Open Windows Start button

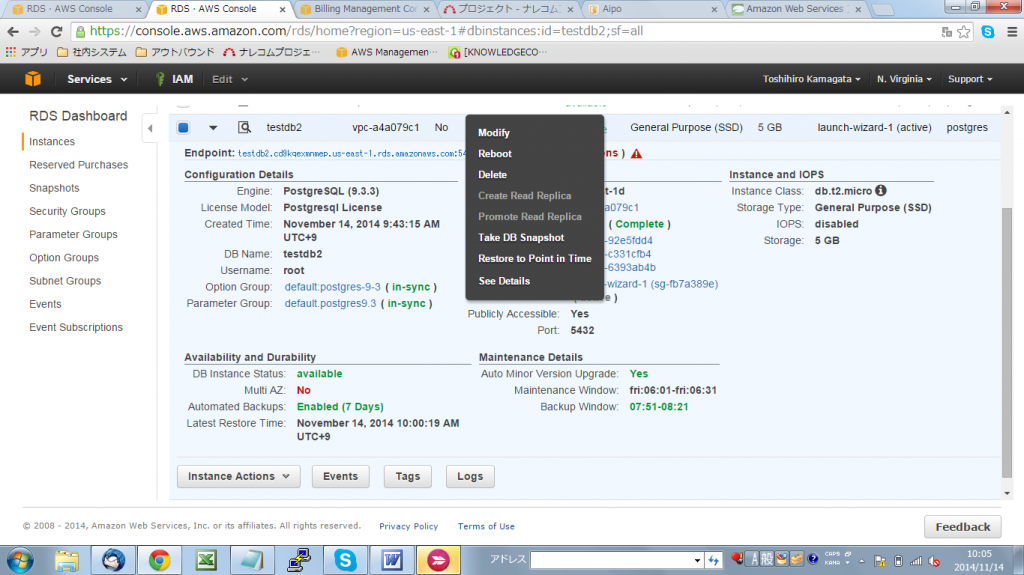click(x=20, y=560)
